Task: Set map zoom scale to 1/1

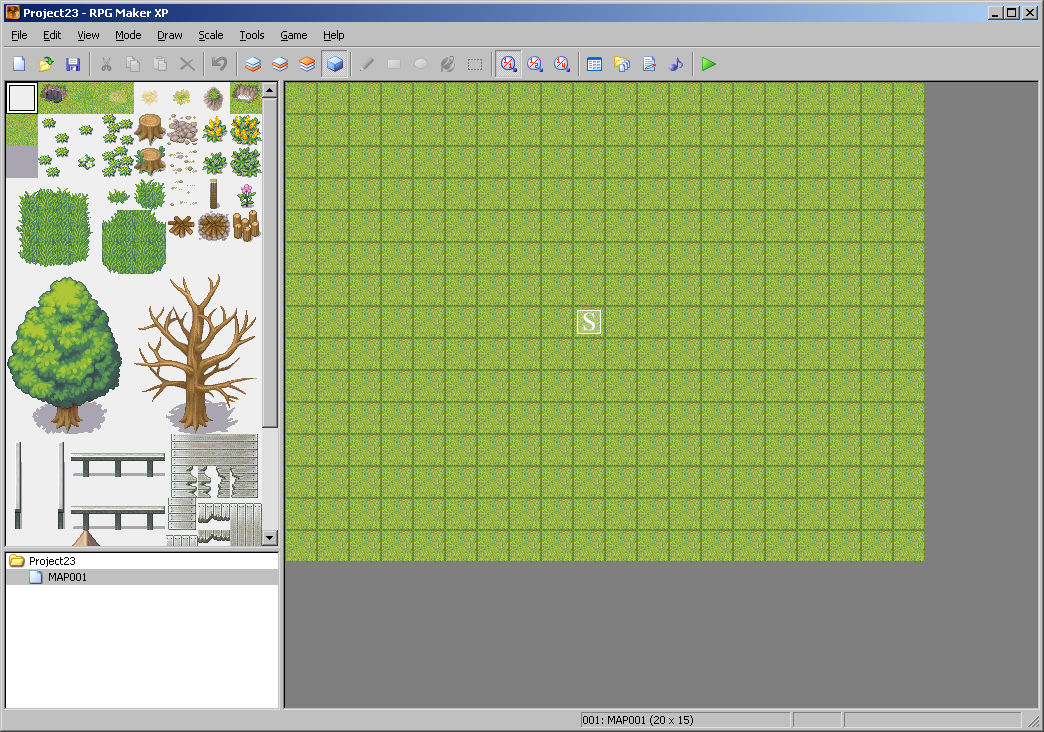Action: [x=508, y=64]
